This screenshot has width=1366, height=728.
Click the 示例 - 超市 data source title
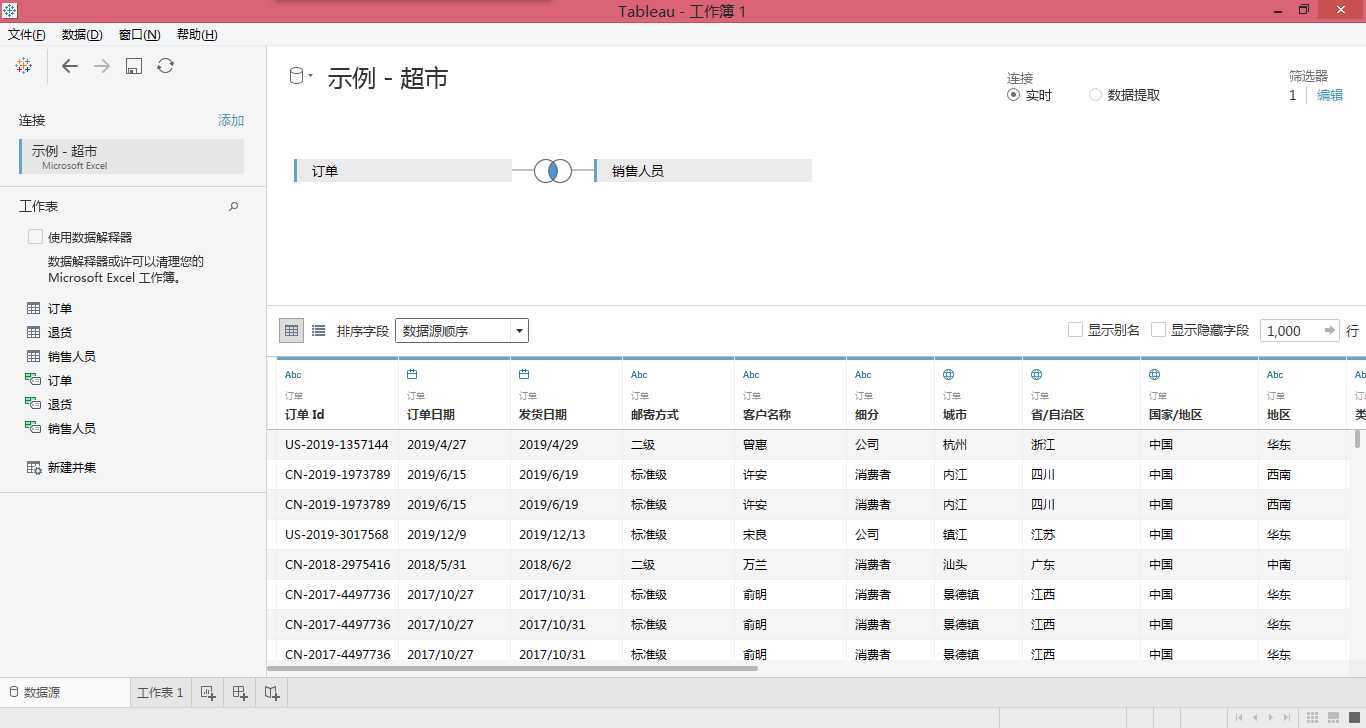388,78
